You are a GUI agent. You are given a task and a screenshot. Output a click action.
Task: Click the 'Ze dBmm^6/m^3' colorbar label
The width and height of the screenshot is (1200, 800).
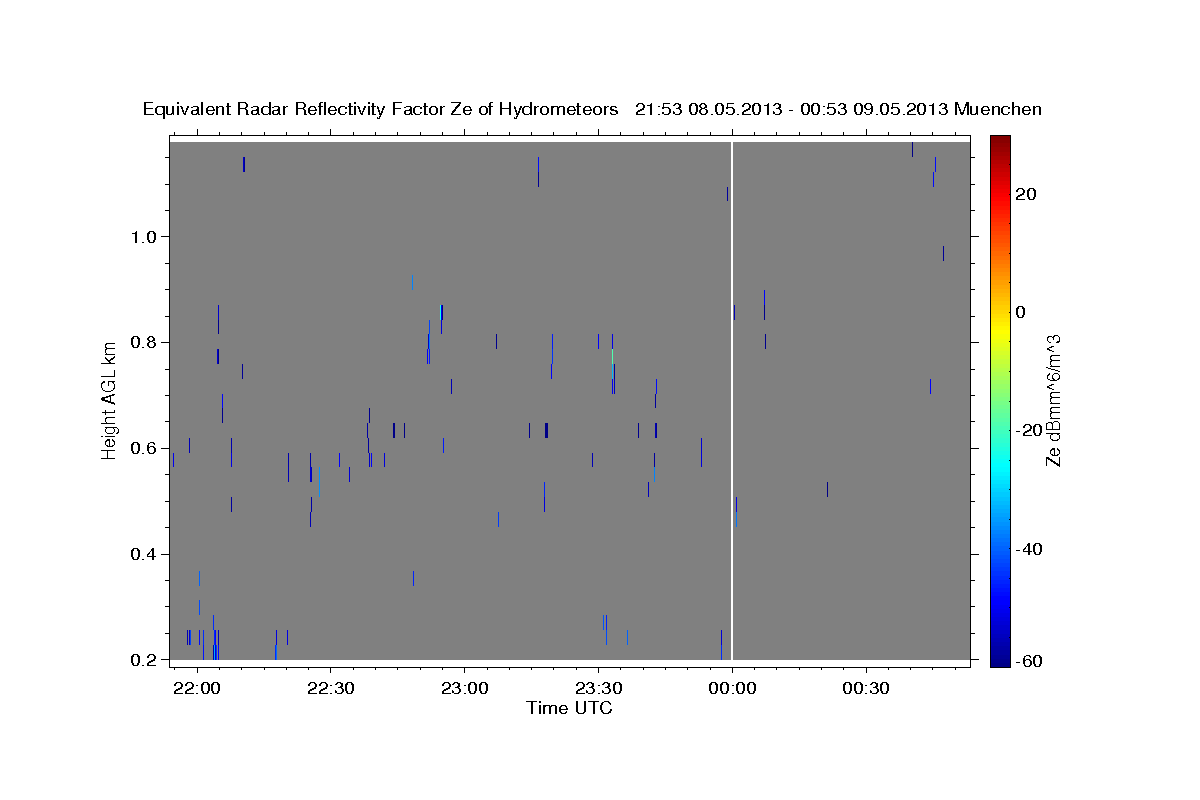[1053, 400]
